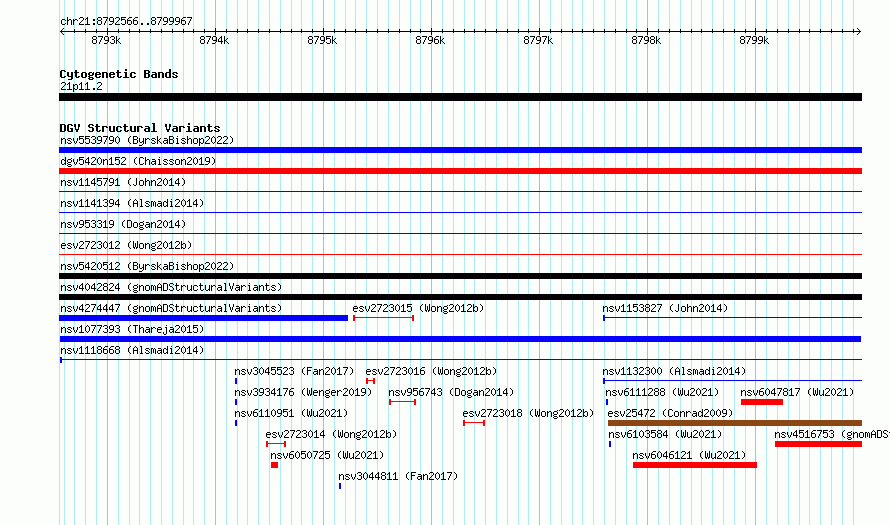Click the nsv956743 (Dogan2014) label
Image resolution: width=890 pixels, height=525 pixels.
coord(451,392)
